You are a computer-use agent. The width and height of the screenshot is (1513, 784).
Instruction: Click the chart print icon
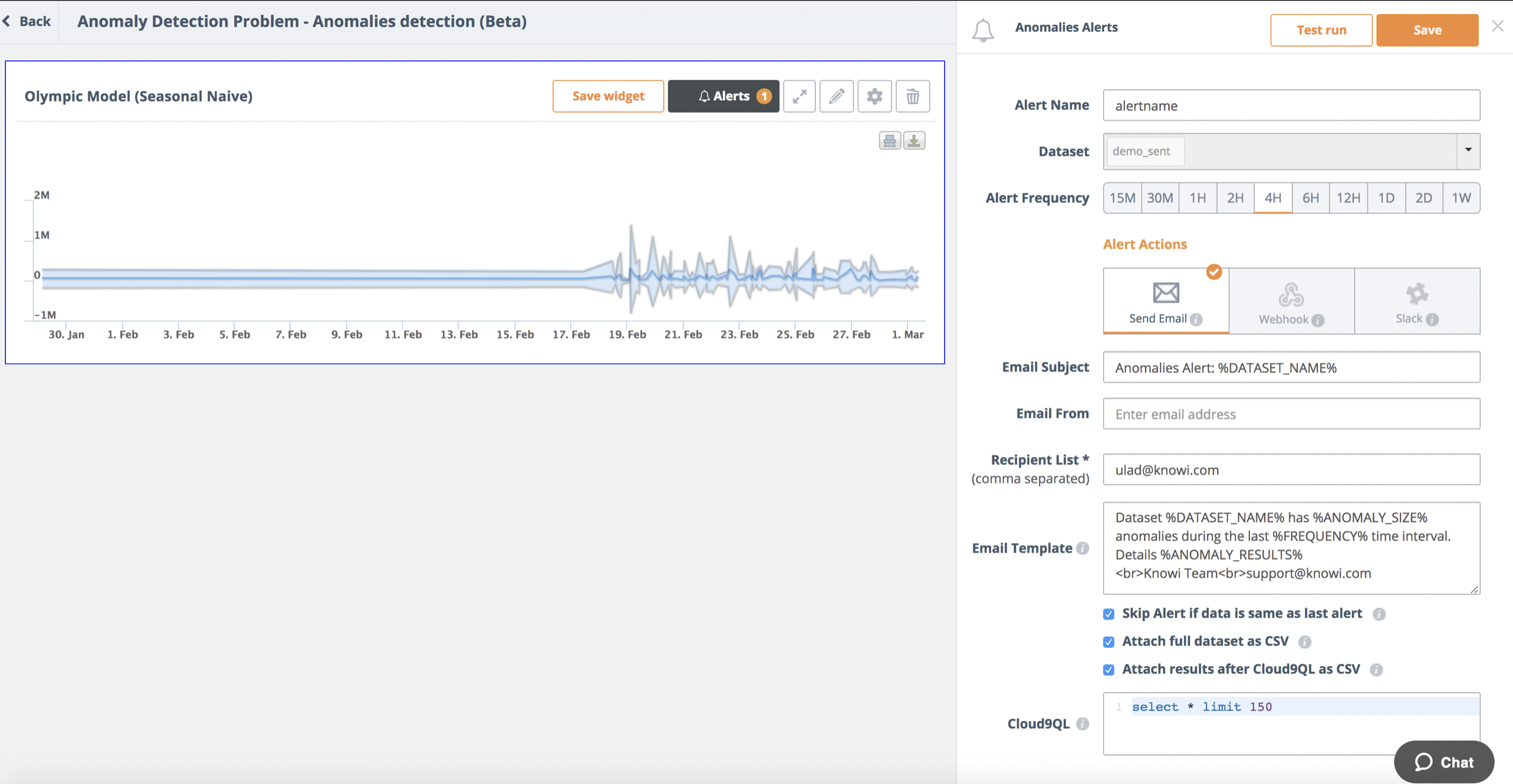tap(889, 141)
